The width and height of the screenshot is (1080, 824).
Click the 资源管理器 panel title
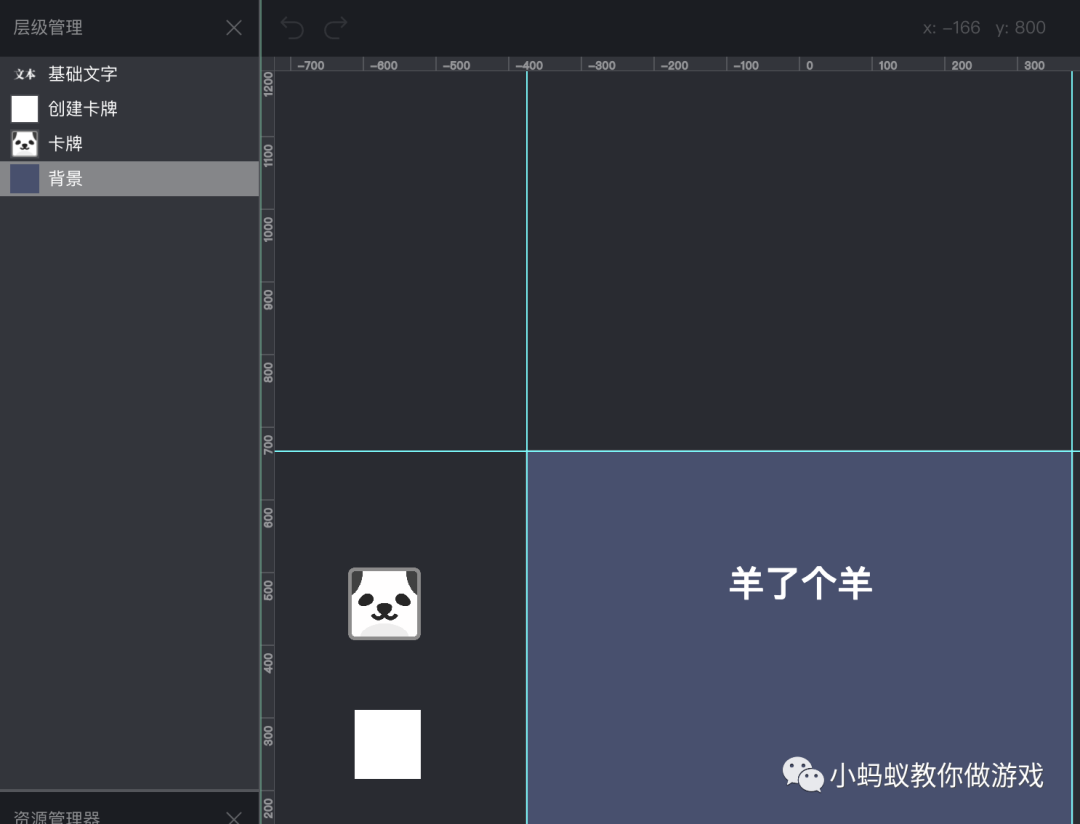[x=56, y=817]
